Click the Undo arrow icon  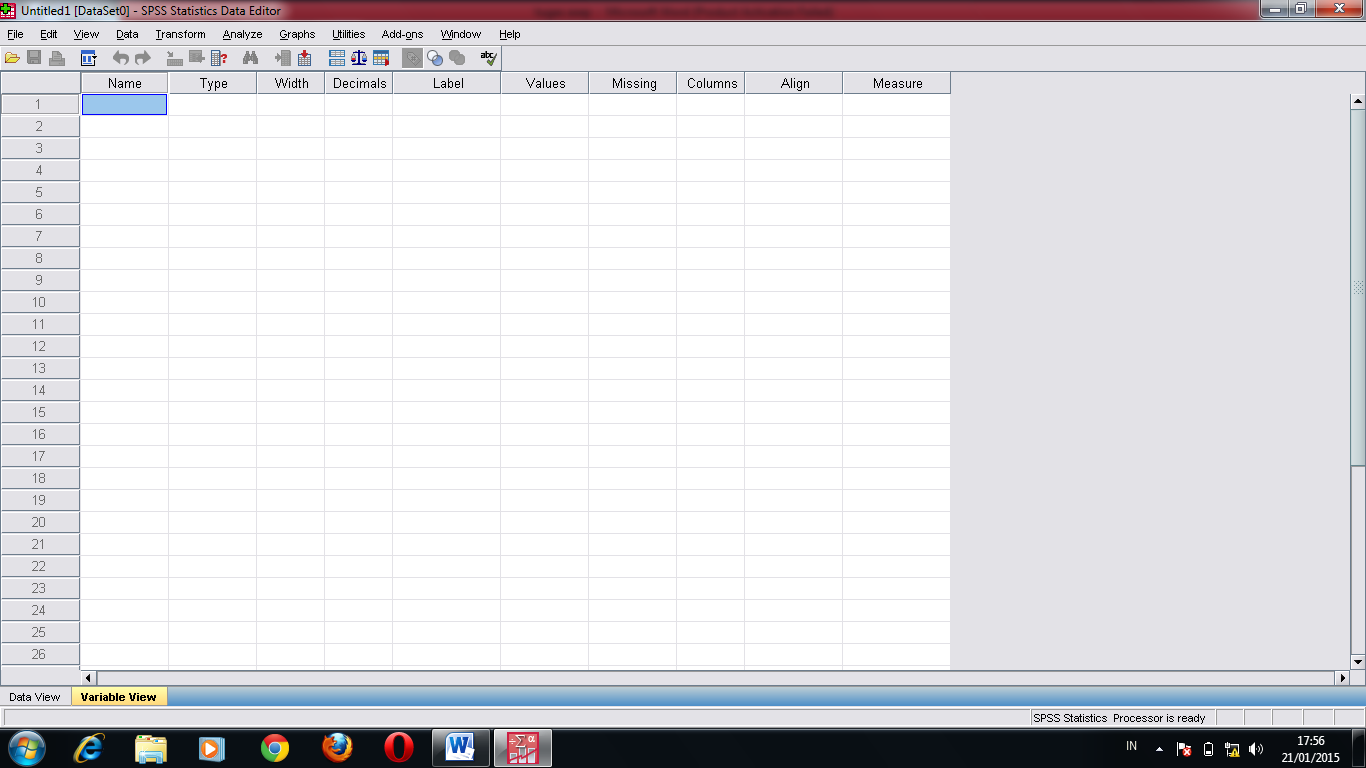(120, 58)
